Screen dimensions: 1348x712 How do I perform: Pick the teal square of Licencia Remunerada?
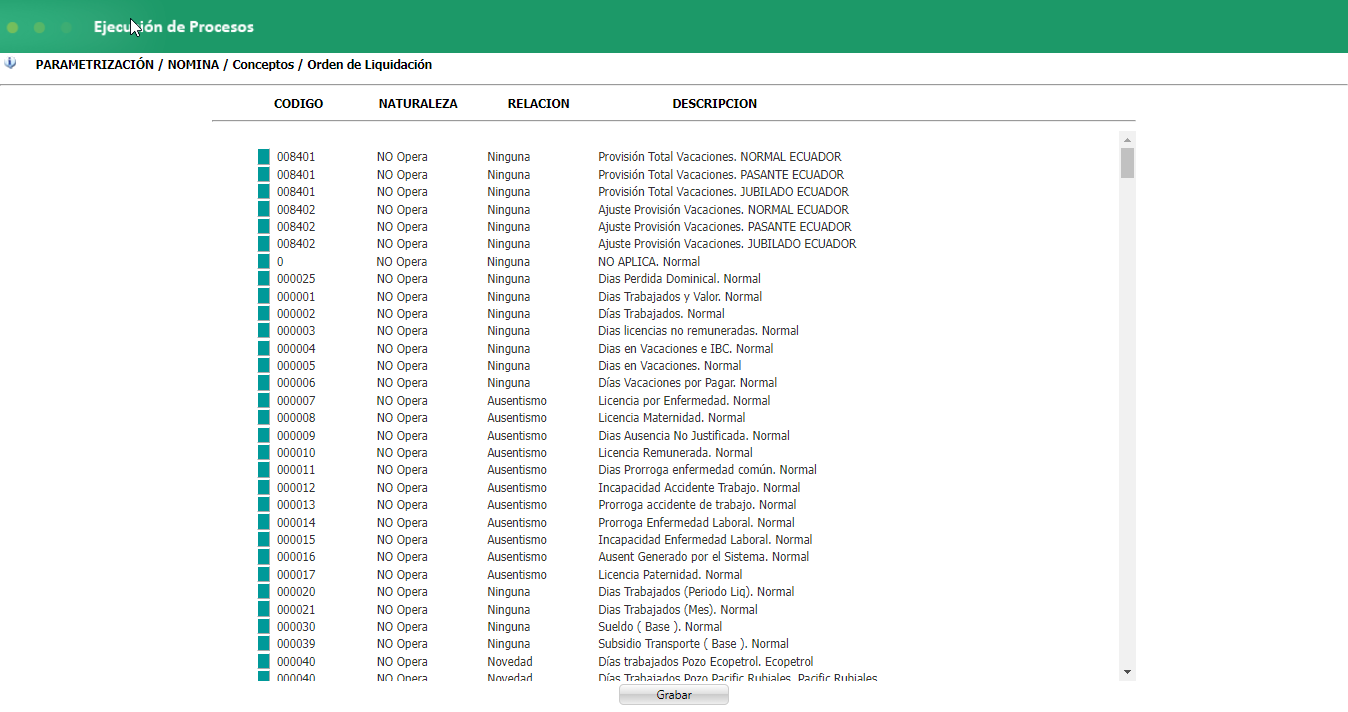pos(264,453)
